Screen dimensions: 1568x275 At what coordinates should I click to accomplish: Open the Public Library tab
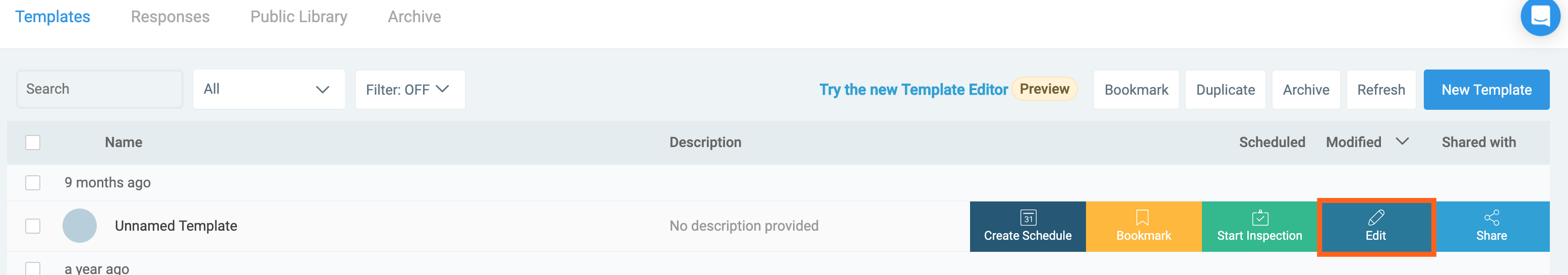[x=298, y=17]
